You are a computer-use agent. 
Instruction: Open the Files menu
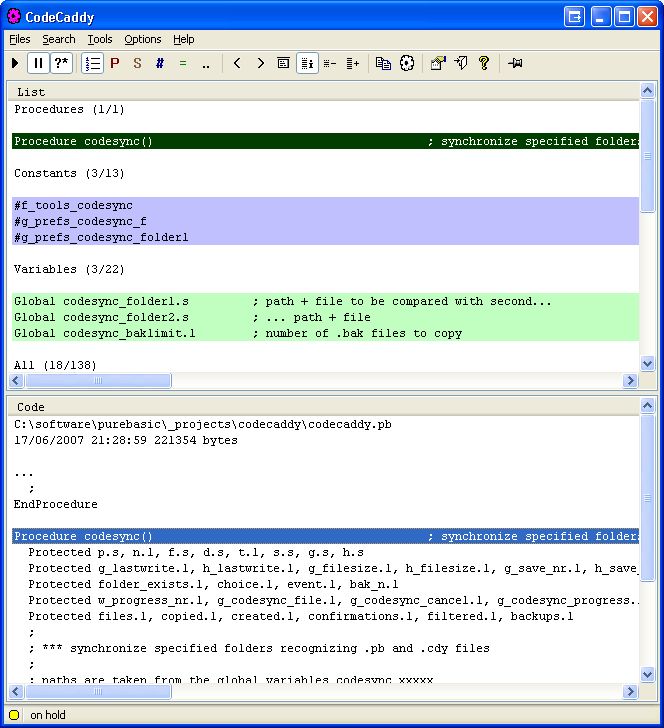pyautogui.click(x=20, y=39)
